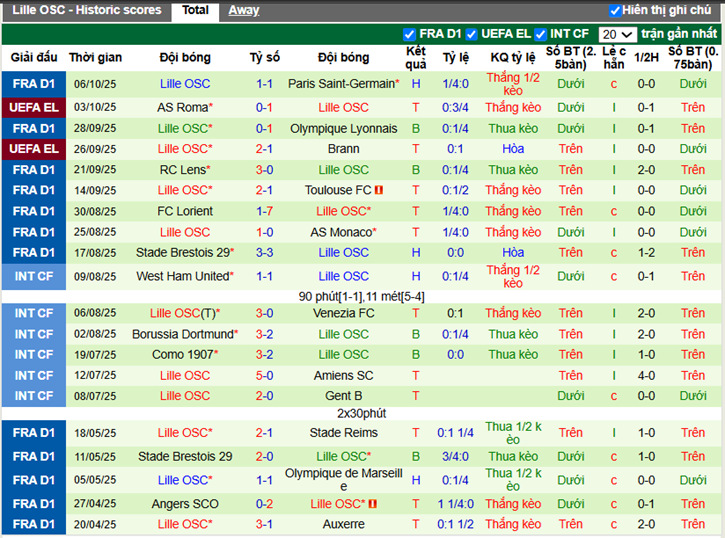725x538 pixels.
Task: Click the Lẻ chẵn column header
Action: pyautogui.click(x=614, y=58)
